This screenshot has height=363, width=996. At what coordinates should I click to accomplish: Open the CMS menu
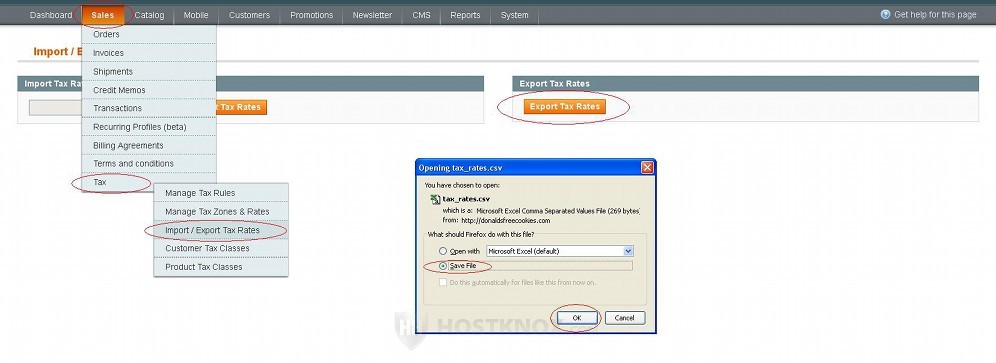[x=421, y=15]
